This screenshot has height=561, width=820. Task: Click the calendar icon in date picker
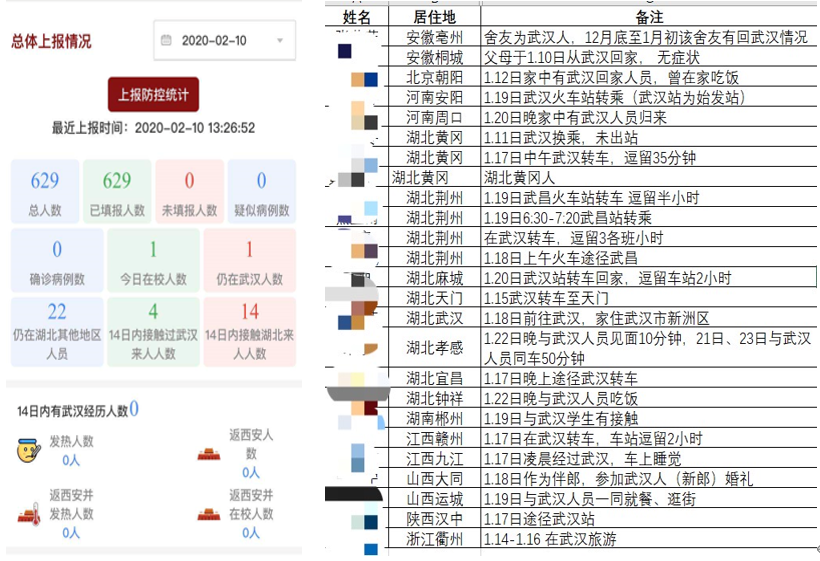tap(166, 41)
